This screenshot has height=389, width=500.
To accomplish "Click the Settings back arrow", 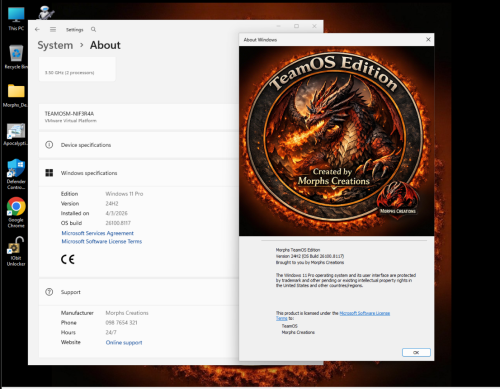I will [x=37, y=29].
